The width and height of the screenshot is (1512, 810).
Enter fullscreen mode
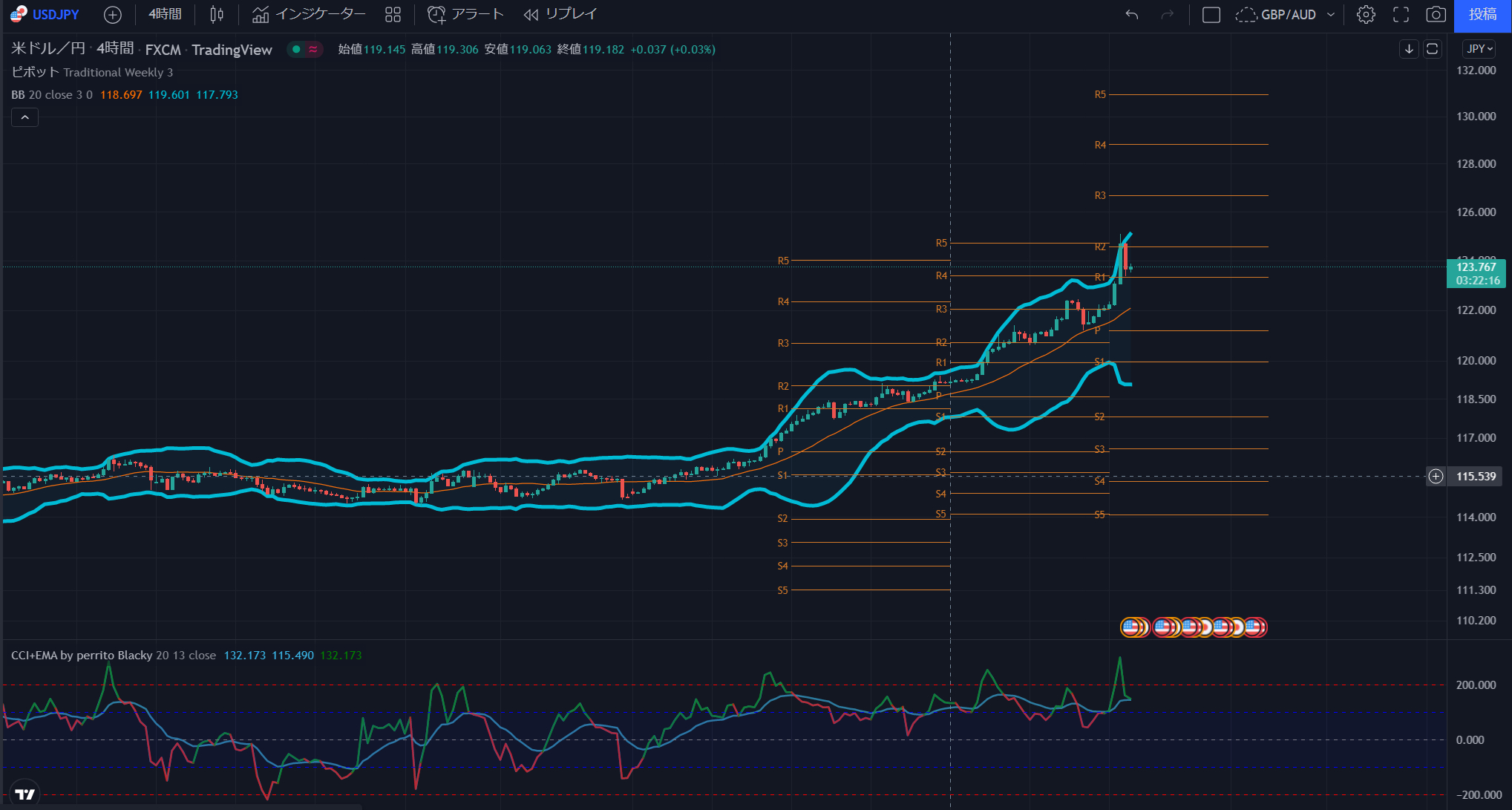coord(1401,14)
